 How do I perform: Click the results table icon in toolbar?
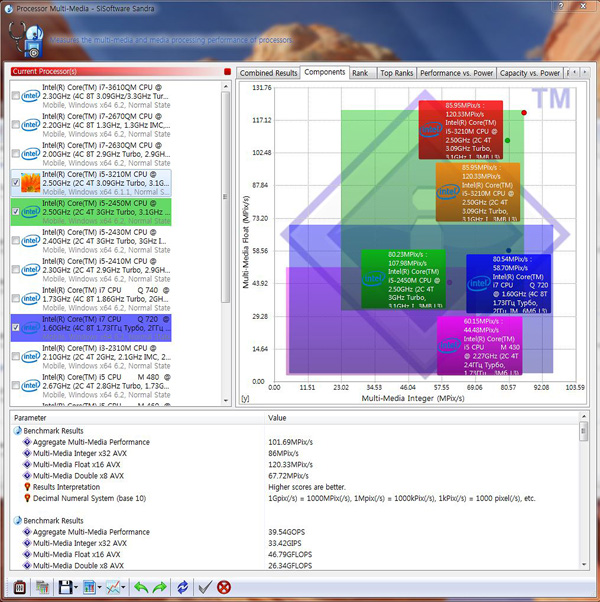pos(42,587)
